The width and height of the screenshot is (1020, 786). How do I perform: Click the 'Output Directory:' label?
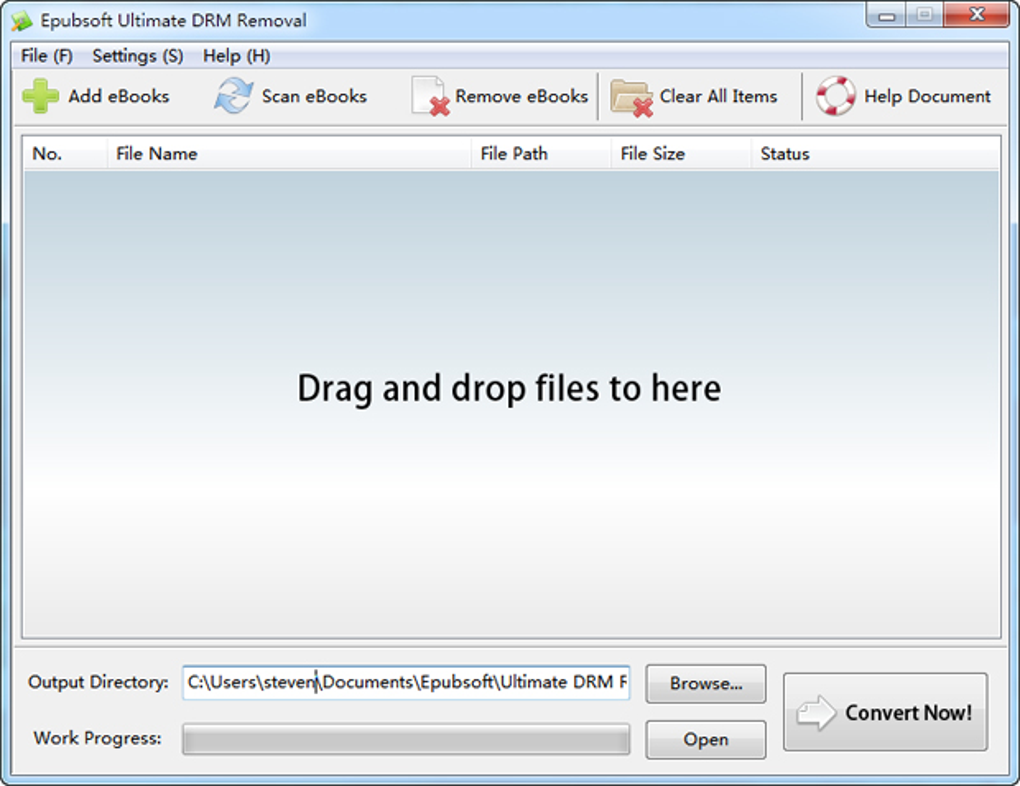point(98,683)
